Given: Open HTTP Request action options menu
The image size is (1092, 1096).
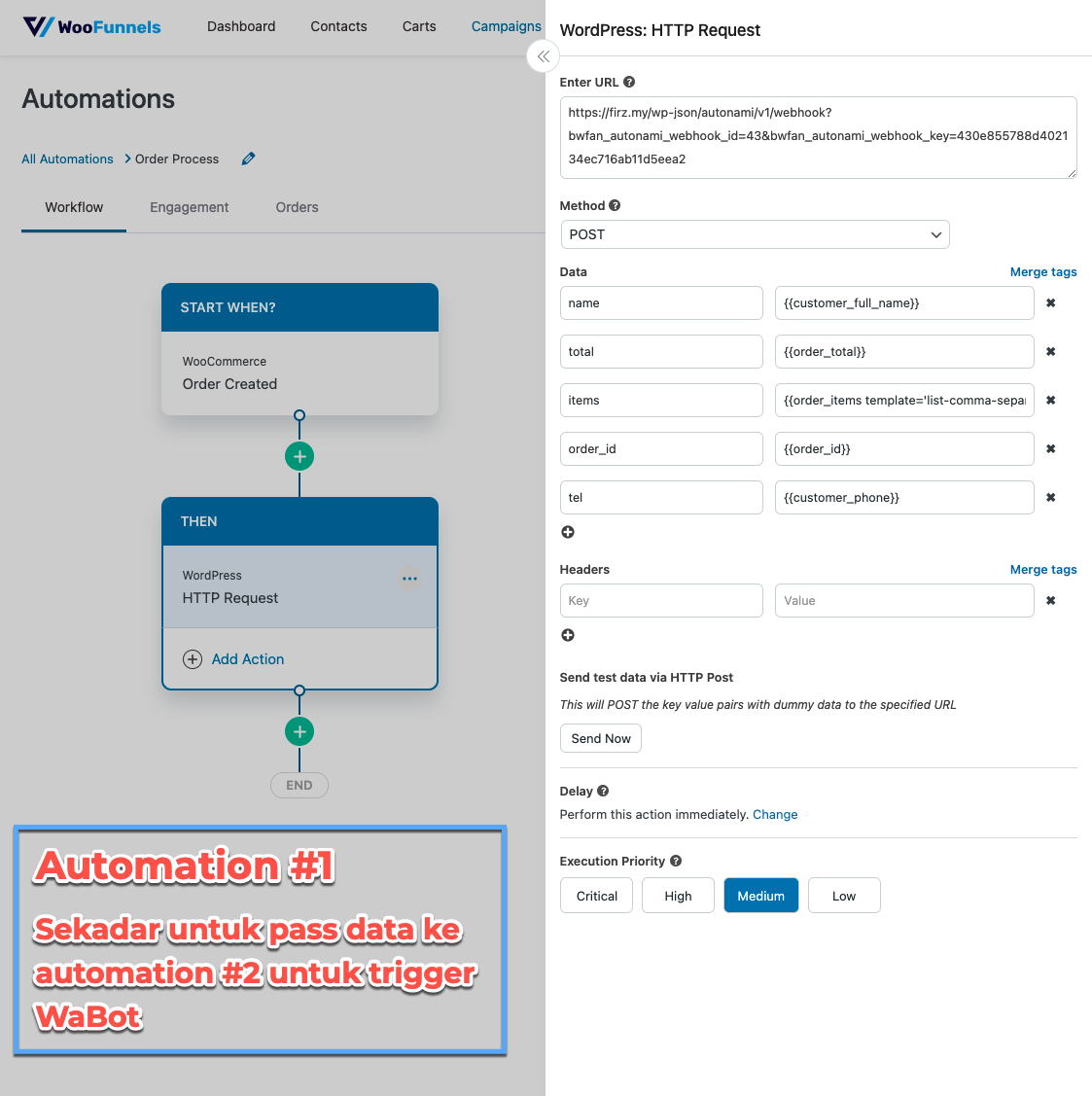Looking at the screenshot, I should point(409,578).
